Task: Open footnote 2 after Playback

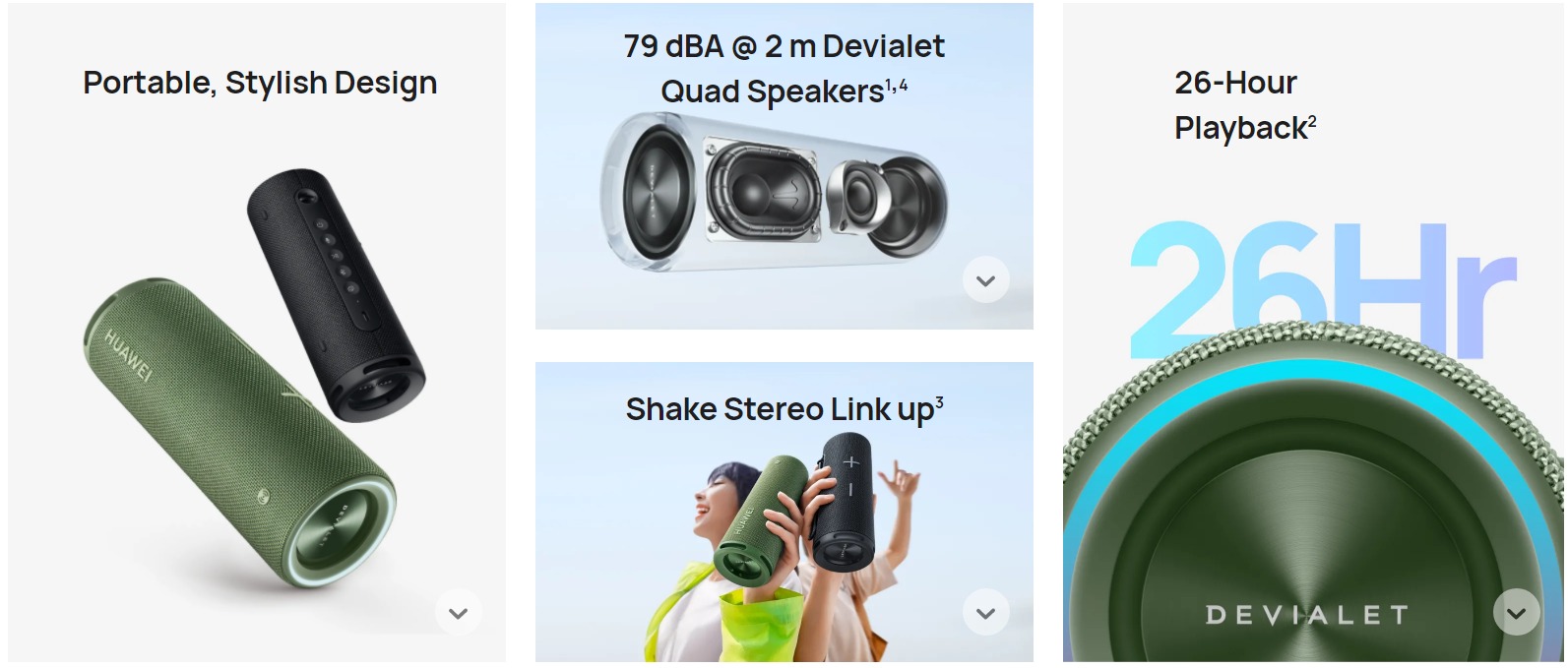Action: pyautogui.click(x=1312, y=121)
